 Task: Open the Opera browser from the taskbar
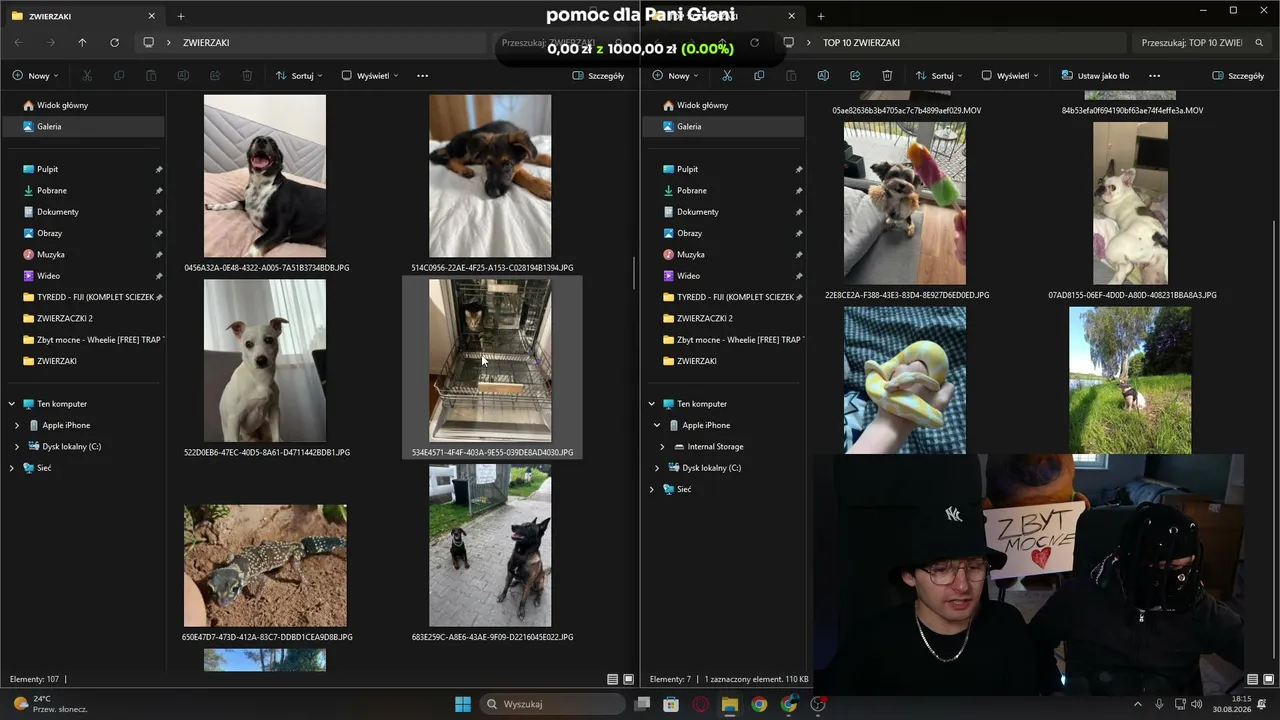click(701, 704)
